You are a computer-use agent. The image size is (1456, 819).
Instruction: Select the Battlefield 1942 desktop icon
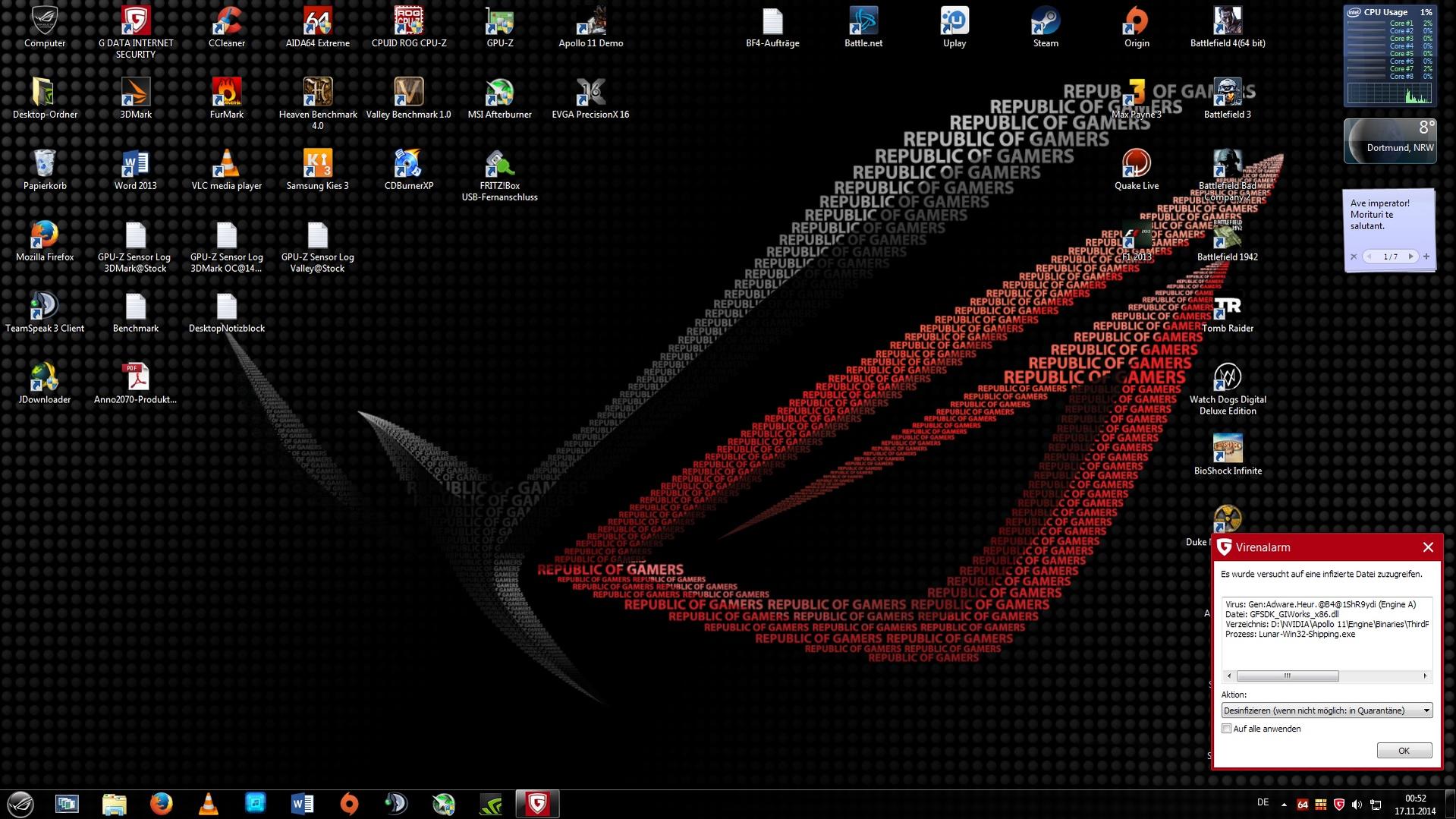(x=1228, y=241)
